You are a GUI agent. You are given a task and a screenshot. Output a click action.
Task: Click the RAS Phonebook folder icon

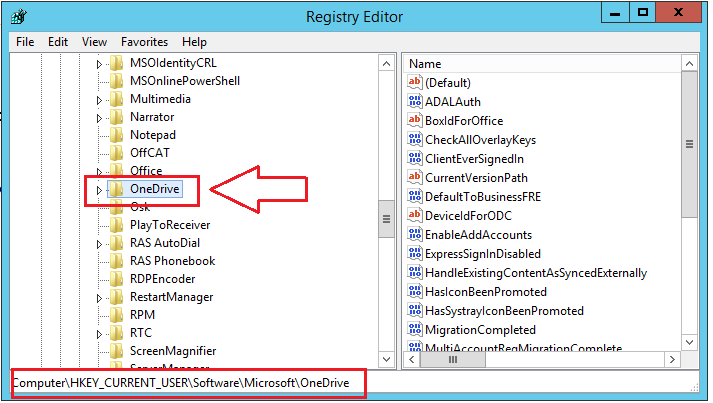click(117, 261)
